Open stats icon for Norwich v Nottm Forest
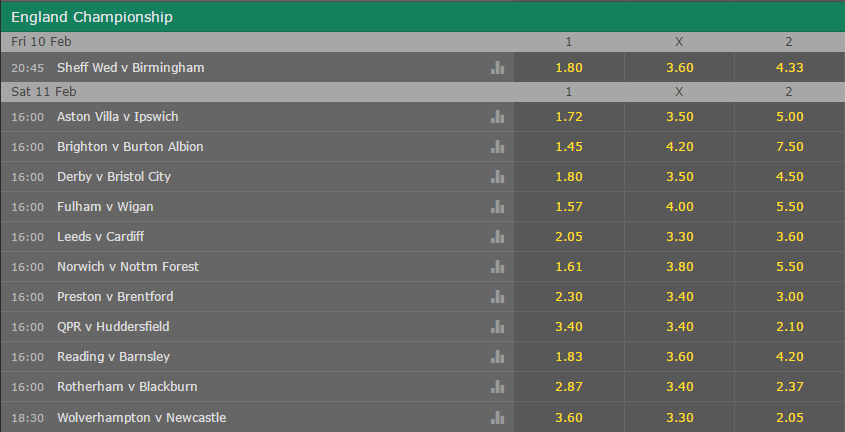Screen dimensions: 845x432 click(497, 267)
